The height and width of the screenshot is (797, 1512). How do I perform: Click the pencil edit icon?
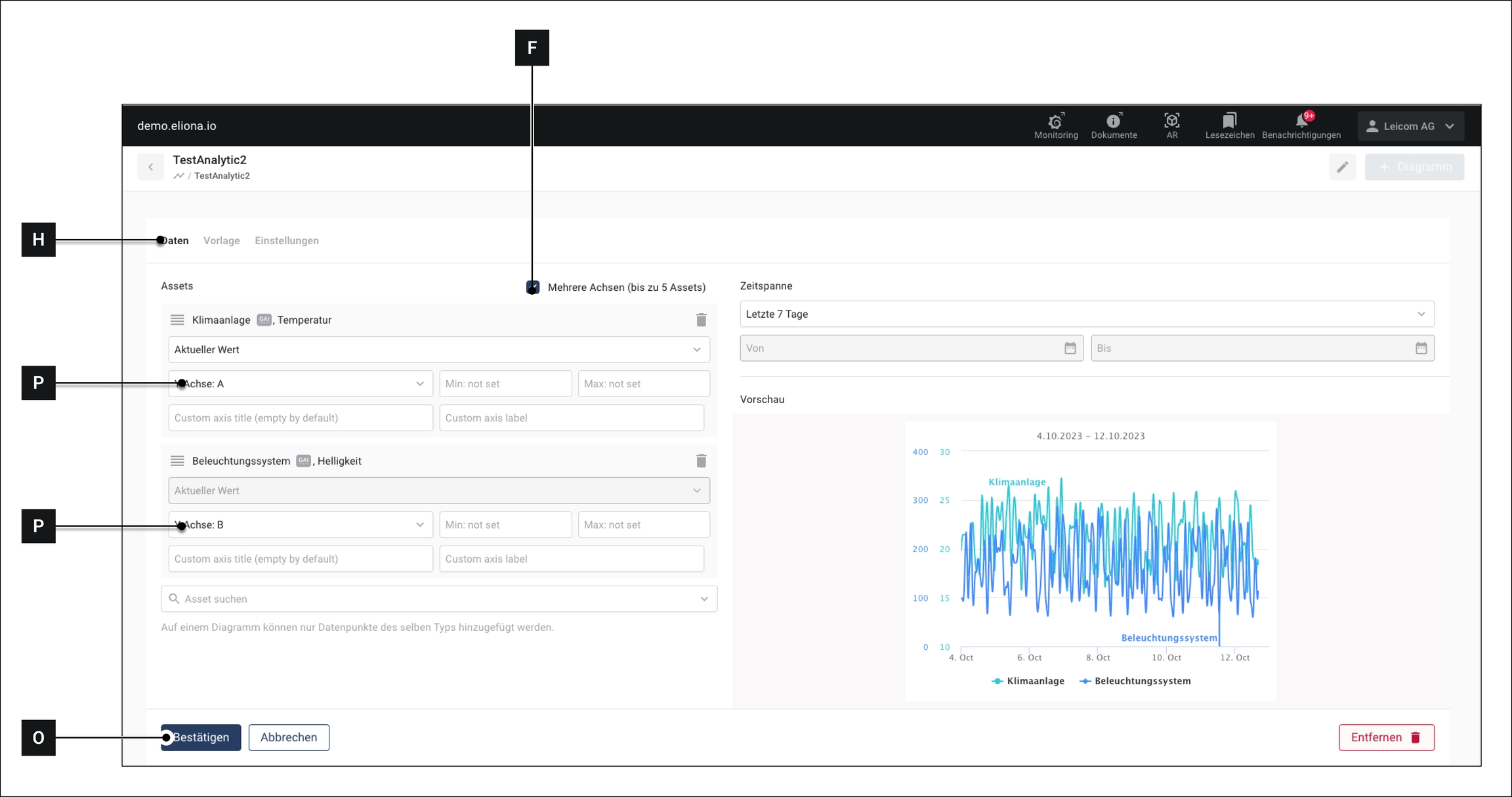tap(1342, 167)
